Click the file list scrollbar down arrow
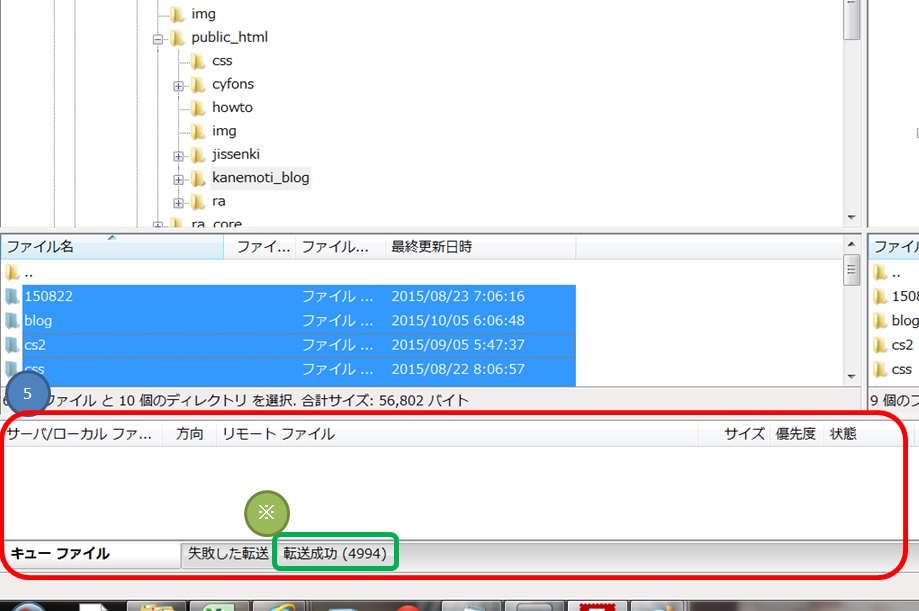919x611 pixels. 852,378
